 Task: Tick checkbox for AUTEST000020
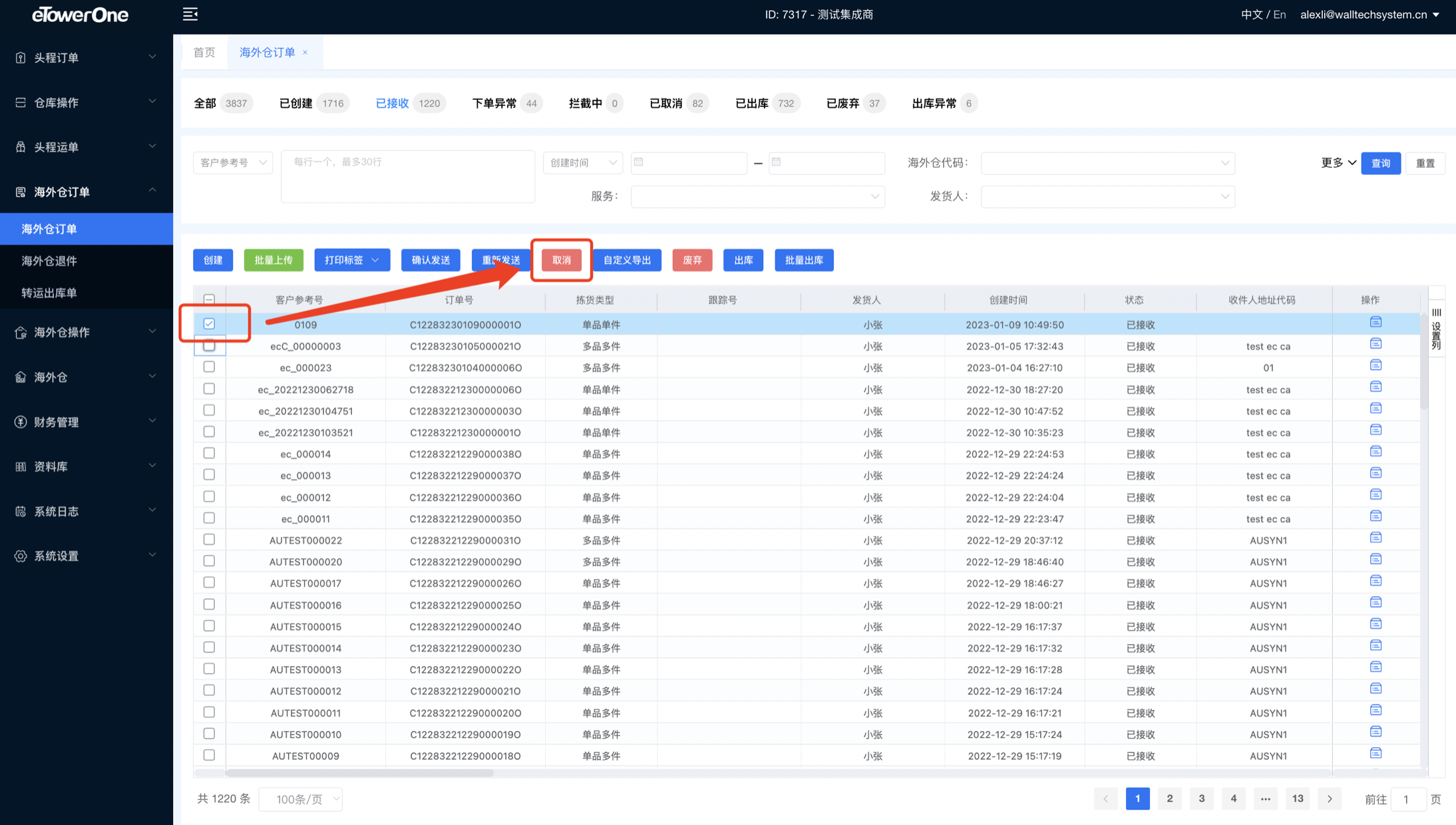tap(209, 561)
